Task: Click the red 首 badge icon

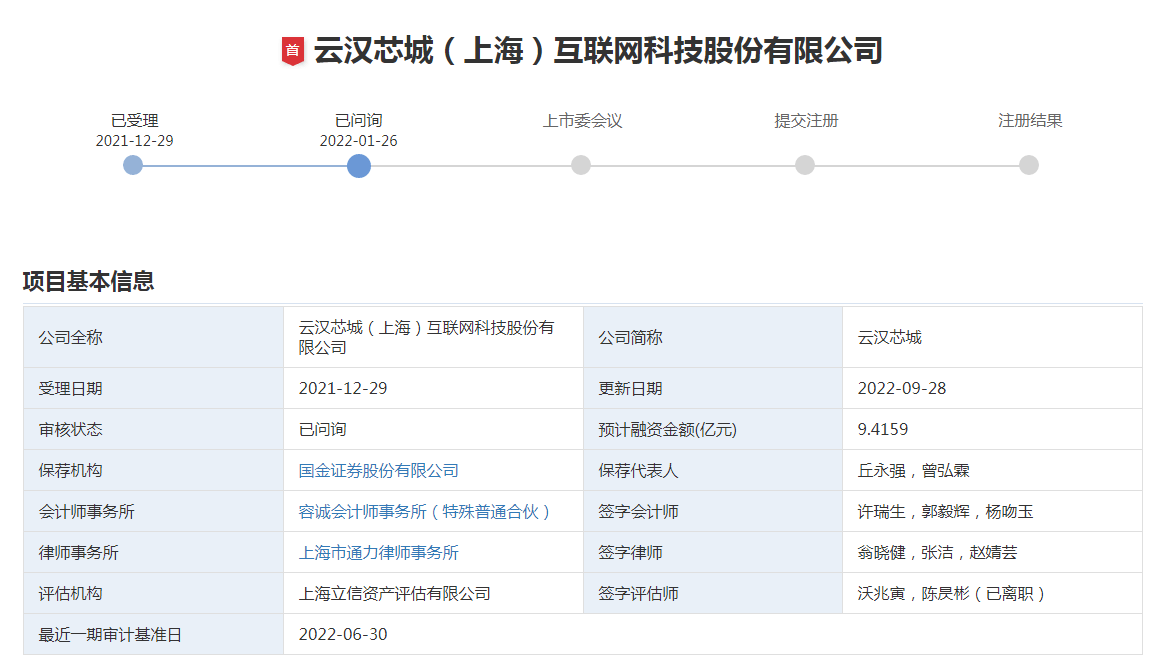Action: [x=293, y=51]
